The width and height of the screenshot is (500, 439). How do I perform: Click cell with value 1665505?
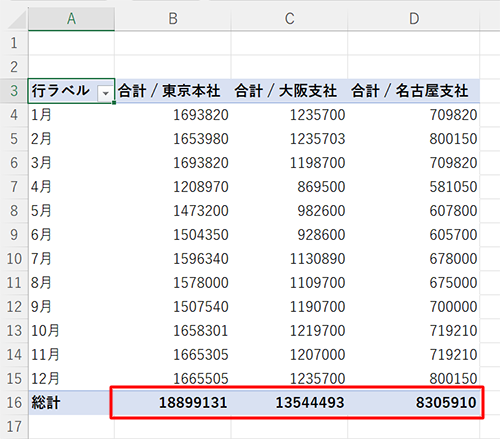tap(173, 379)
